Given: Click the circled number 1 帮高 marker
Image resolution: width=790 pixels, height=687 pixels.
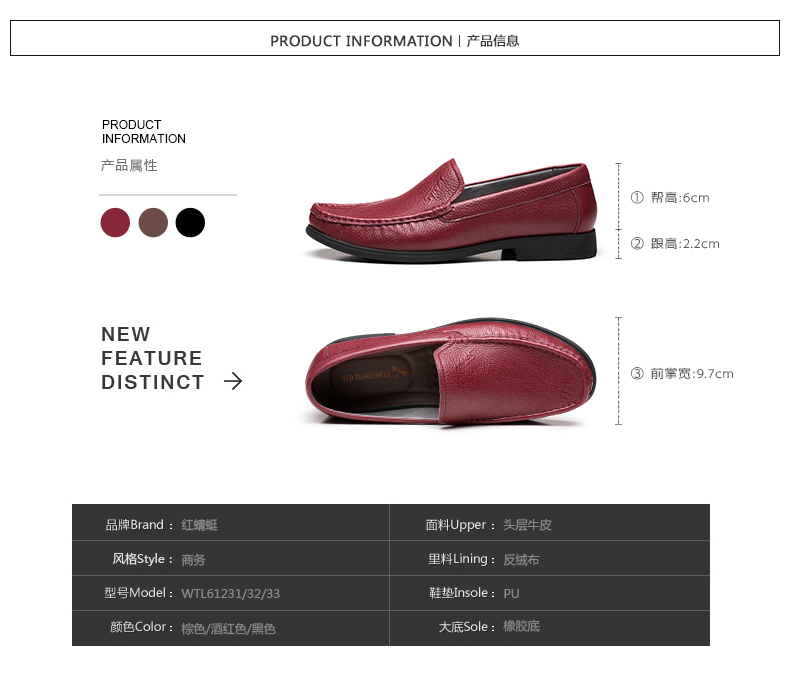Looking at the screenshot, I should [x=637, y=197].
